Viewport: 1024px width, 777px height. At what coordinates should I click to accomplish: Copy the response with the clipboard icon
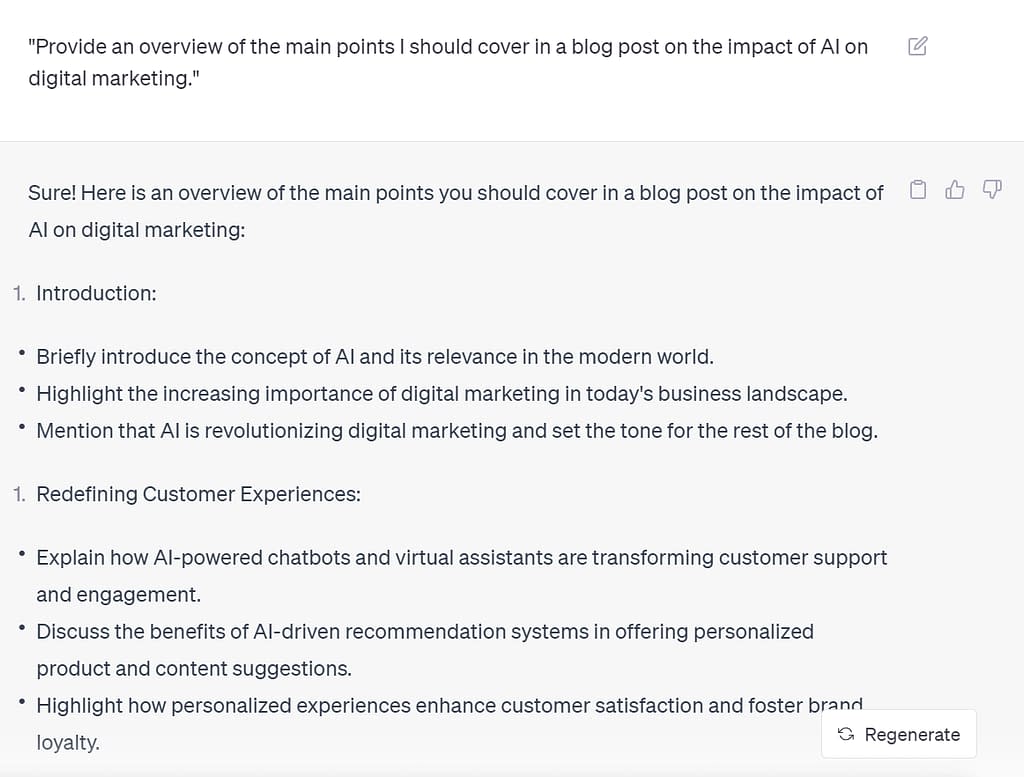(x=918, y=190)
